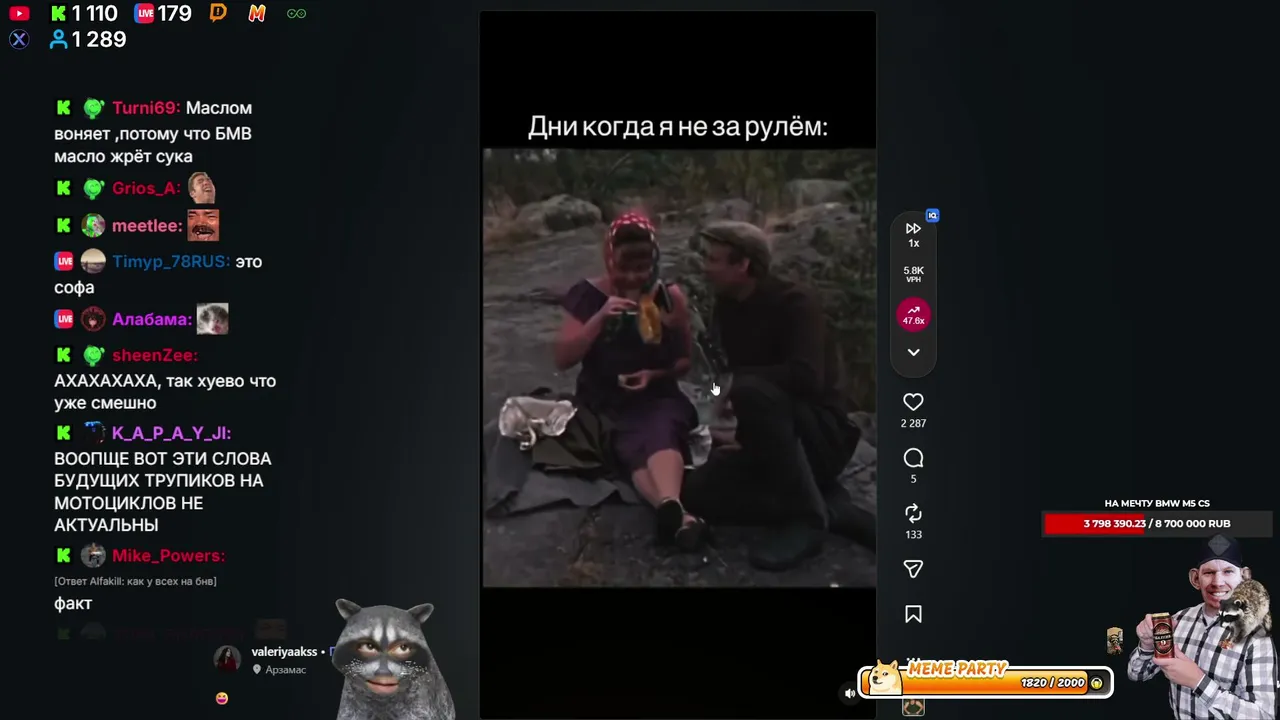Share the video with the paper-plane icon

(913, 569)
